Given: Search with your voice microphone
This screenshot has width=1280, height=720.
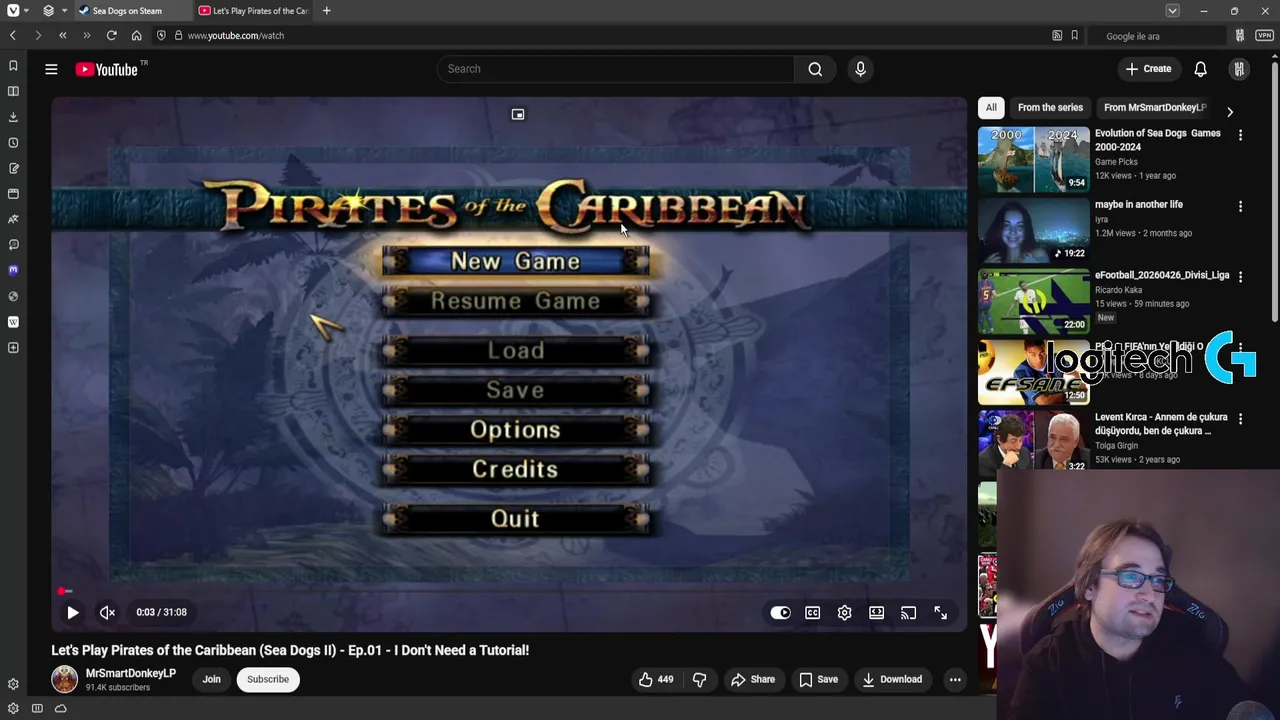Looking at the screenshot, I should [x=860, y=69].
